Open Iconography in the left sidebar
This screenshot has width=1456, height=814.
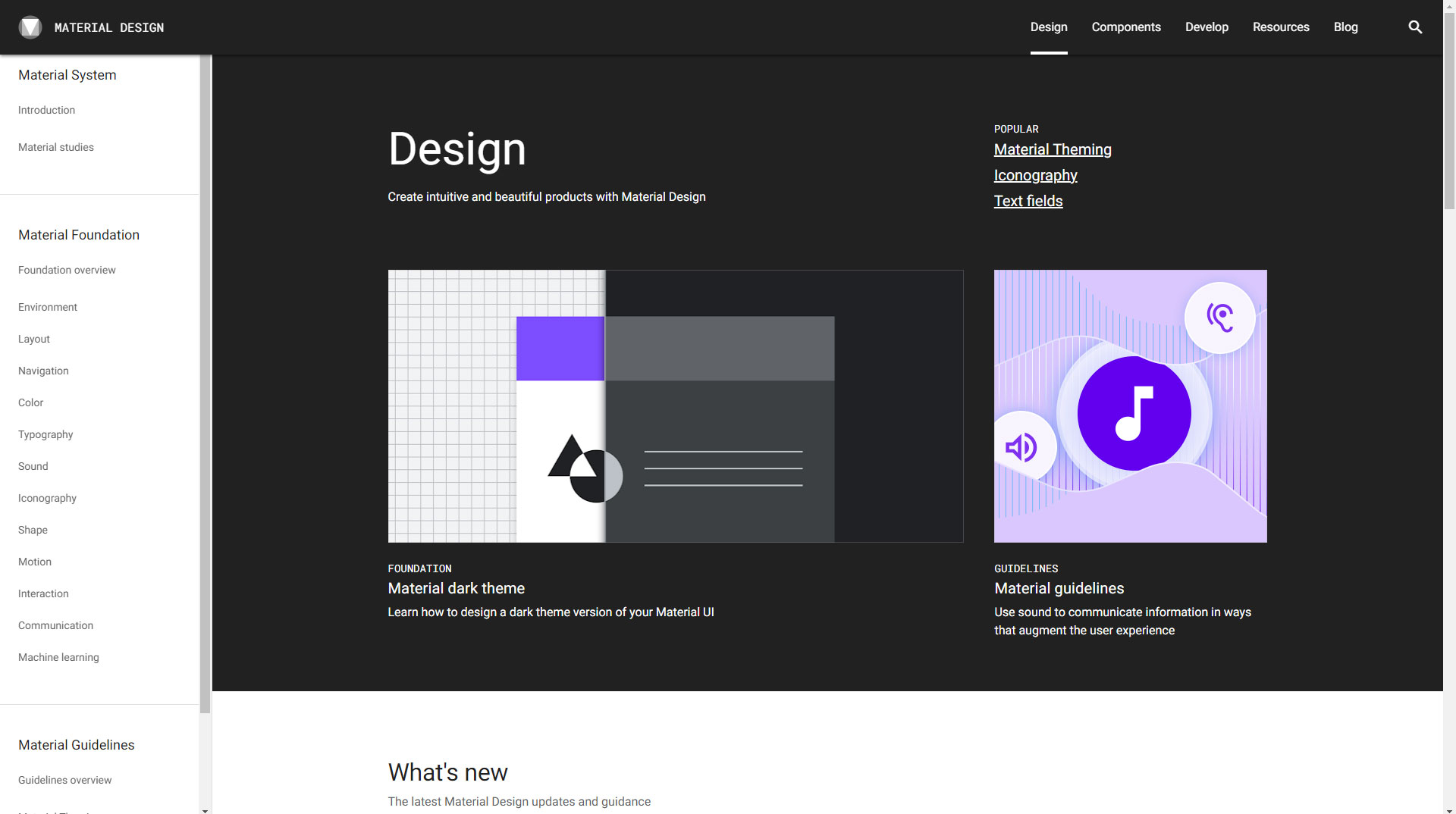[47, 499]
